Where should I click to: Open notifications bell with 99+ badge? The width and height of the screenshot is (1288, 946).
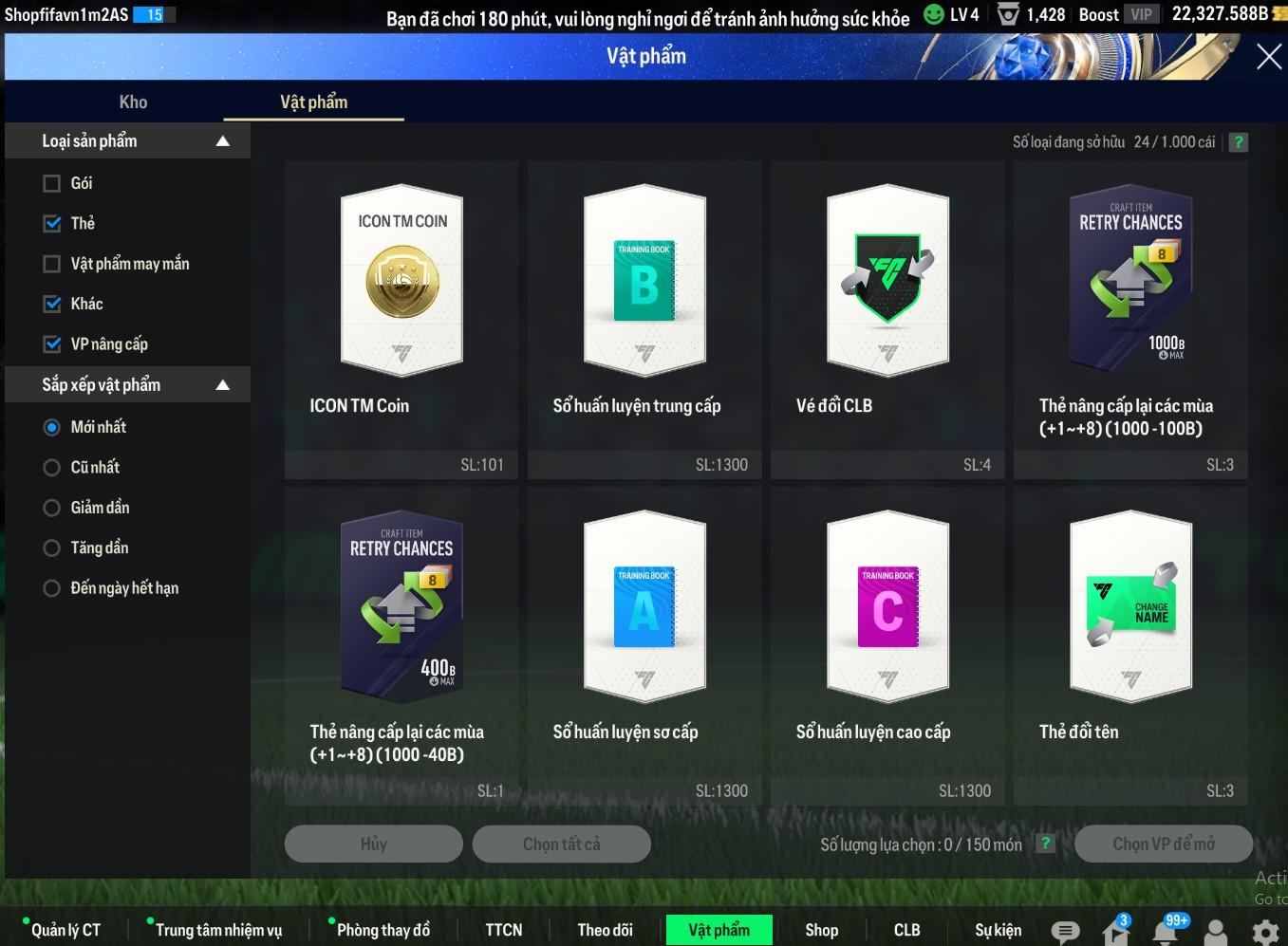1166,931
